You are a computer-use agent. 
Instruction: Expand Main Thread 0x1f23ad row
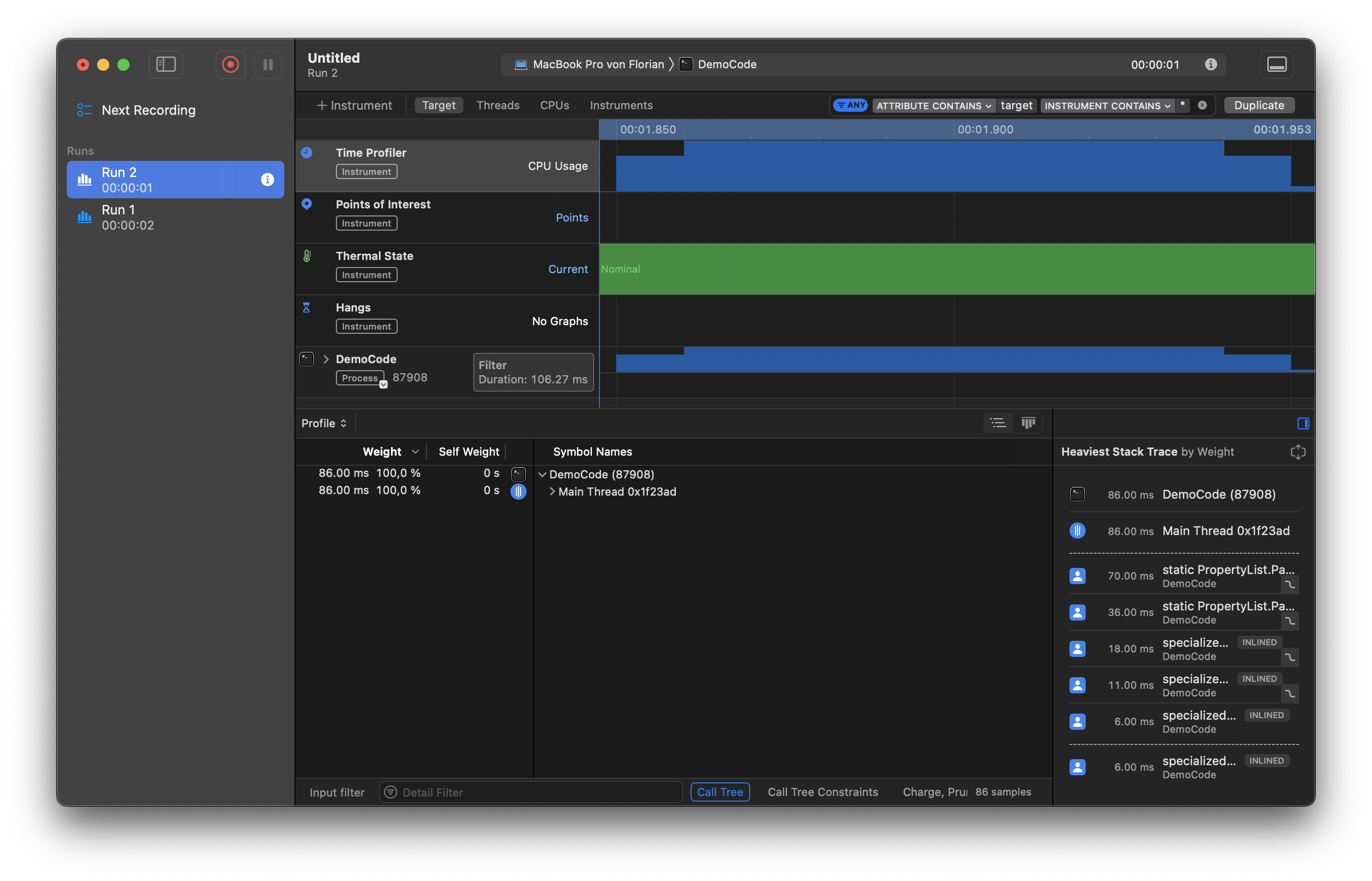[x=552, y=492]
